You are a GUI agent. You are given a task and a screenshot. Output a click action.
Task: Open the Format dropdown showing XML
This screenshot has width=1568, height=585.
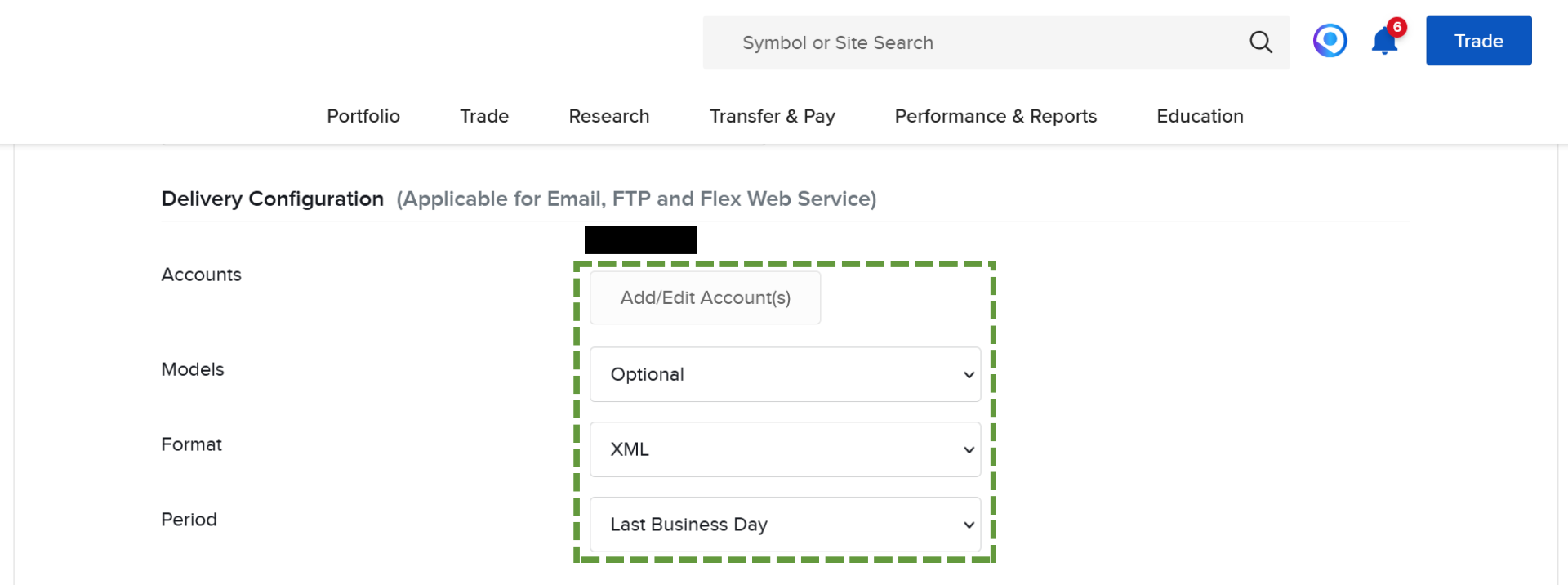[784, 449]
